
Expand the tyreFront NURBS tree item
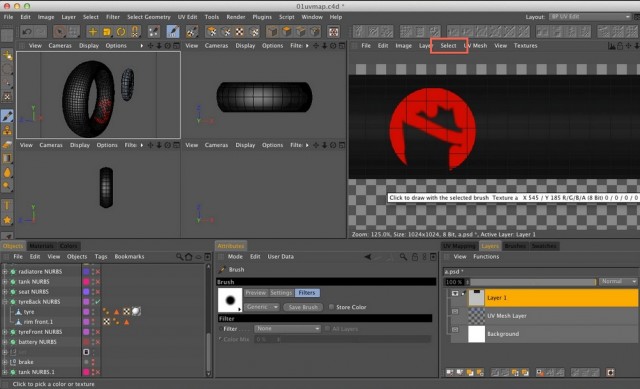click(x=4, y=332)
